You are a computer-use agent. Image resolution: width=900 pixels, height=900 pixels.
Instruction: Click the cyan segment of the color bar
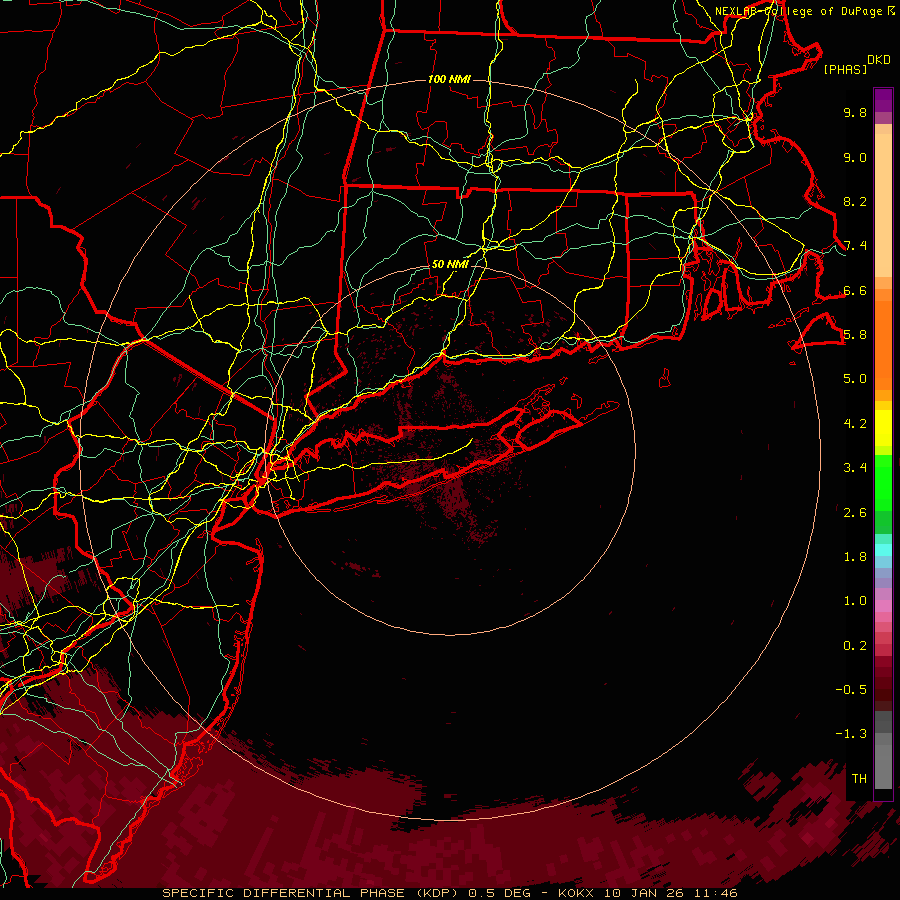(883, 550)
